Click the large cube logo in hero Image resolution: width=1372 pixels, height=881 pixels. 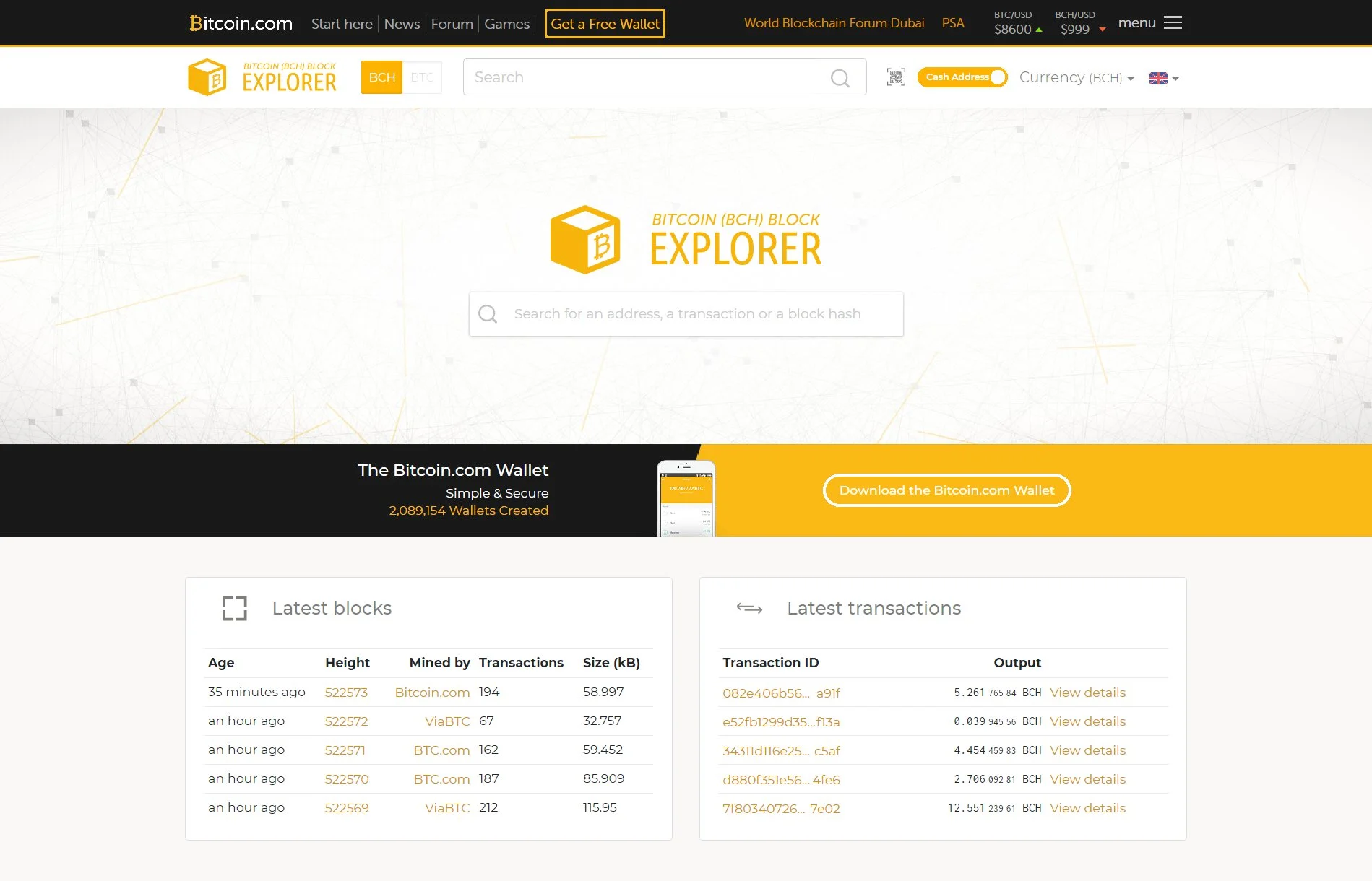[x=585, y=240]
